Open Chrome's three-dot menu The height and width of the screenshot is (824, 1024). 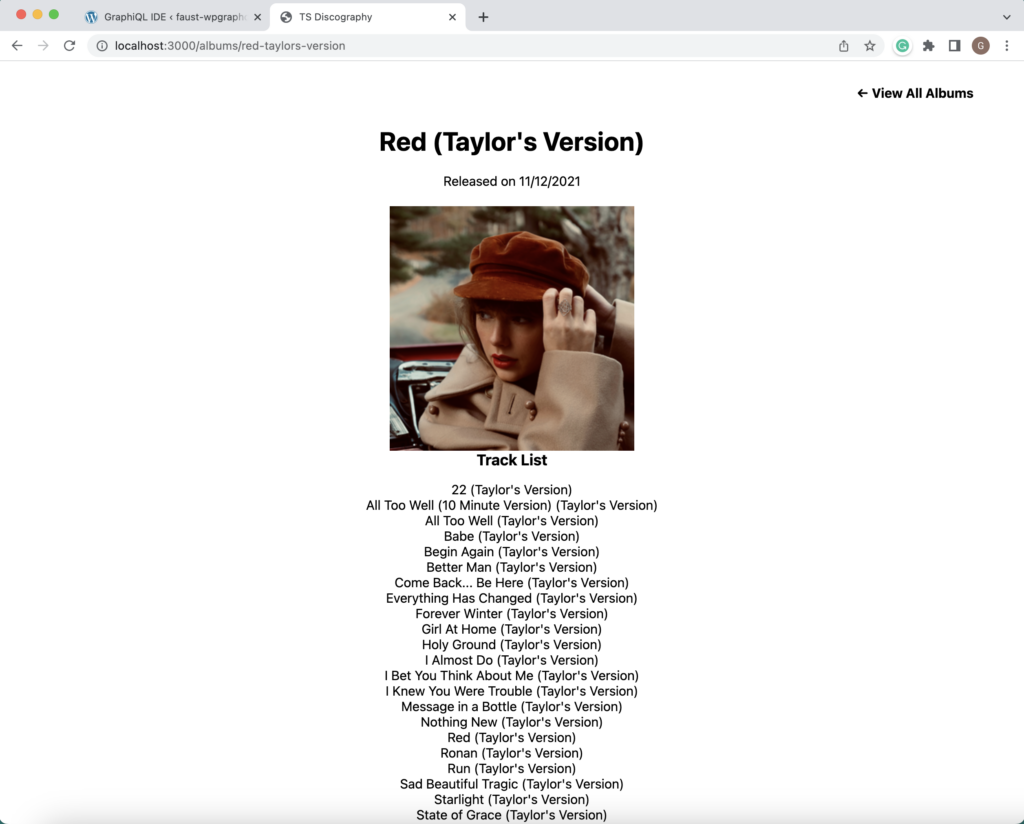pyautogui.click(x=1006, y=46)
